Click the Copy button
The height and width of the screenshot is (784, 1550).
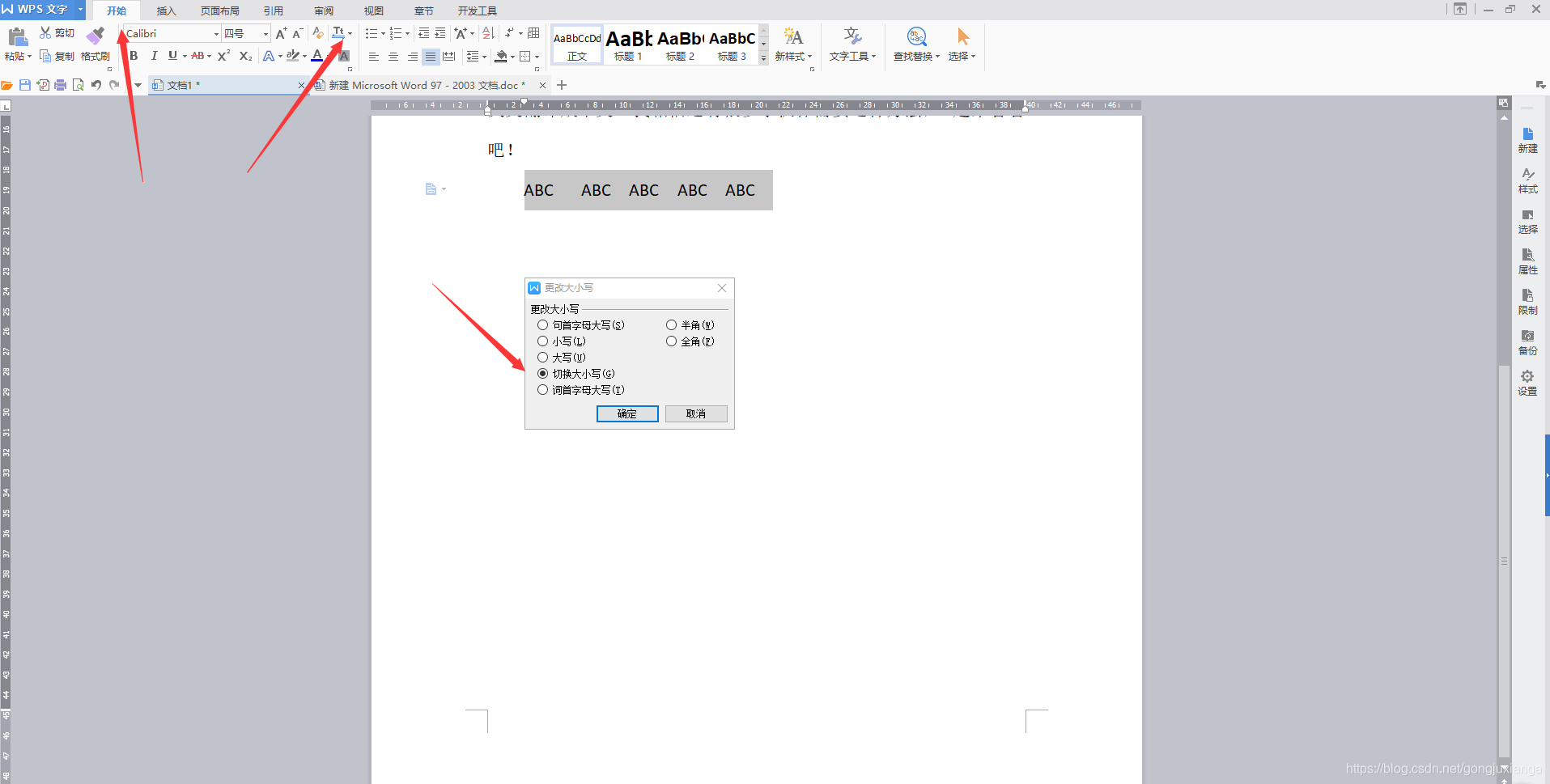coord(57,56)
